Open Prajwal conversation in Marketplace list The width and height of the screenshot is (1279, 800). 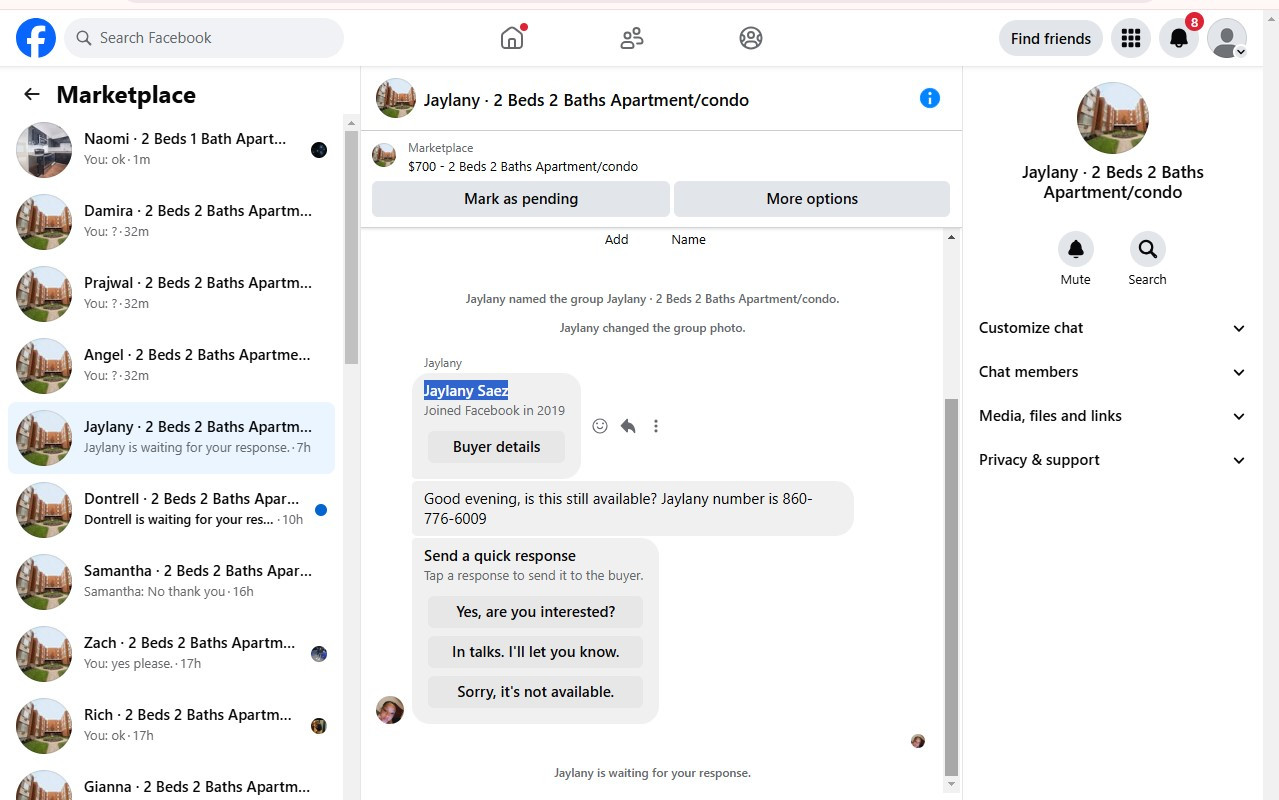coord(172,294)
